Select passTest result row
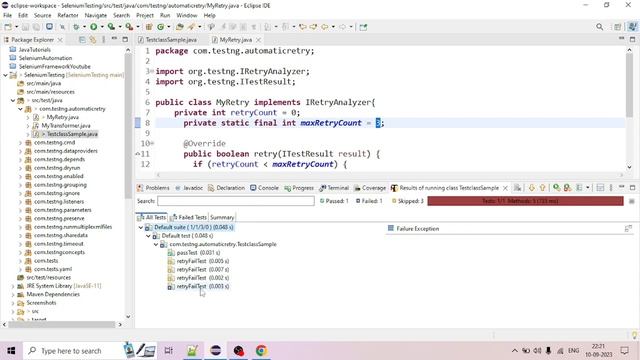The image size is (640, 360). (x=194, y=253)
